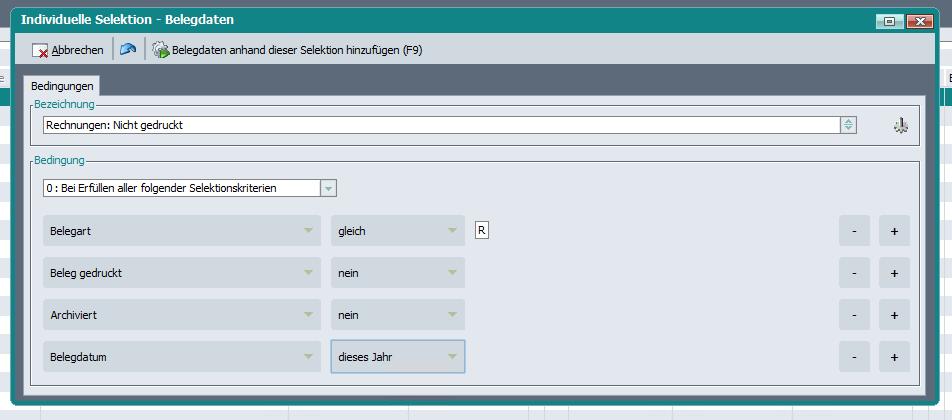Screen dimensions: 952x420
Task: Remove the Belegdatum criterion with minus
Action: (854, 357)
